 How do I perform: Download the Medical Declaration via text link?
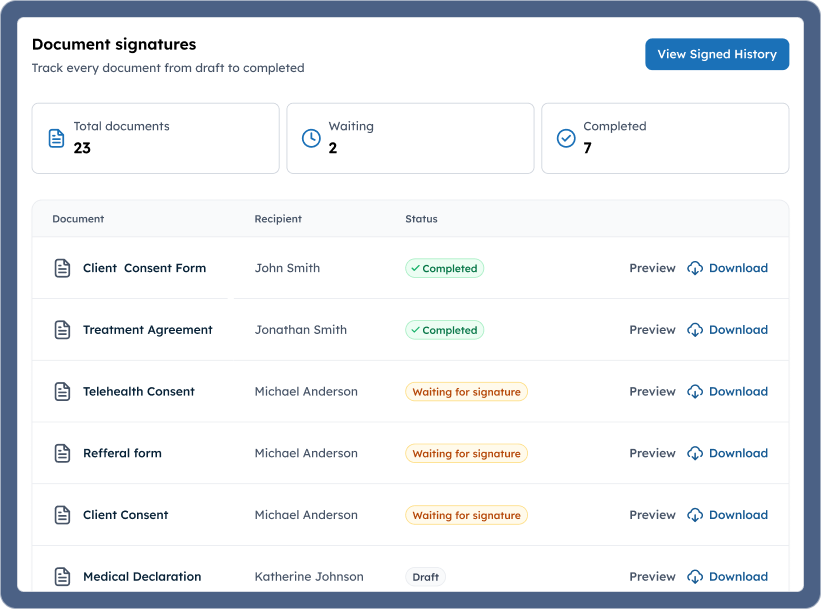pyautogui.click(x=738, y=577)
